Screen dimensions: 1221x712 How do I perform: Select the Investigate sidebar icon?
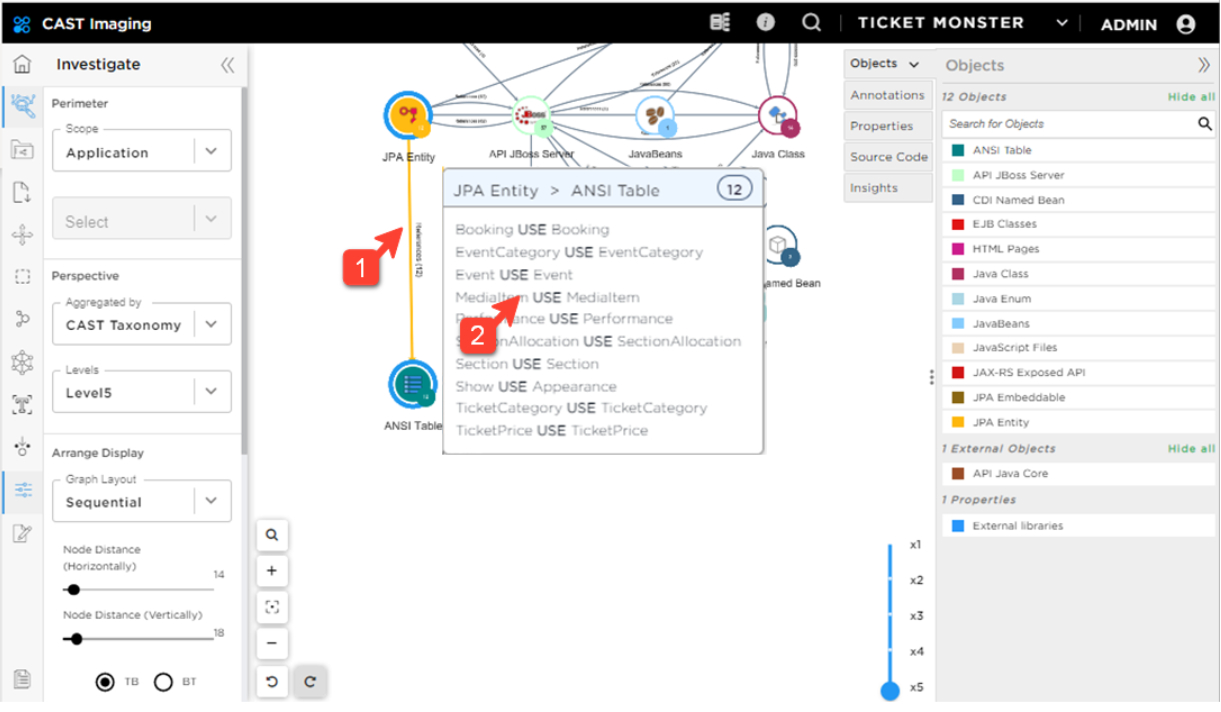point(21,106)
